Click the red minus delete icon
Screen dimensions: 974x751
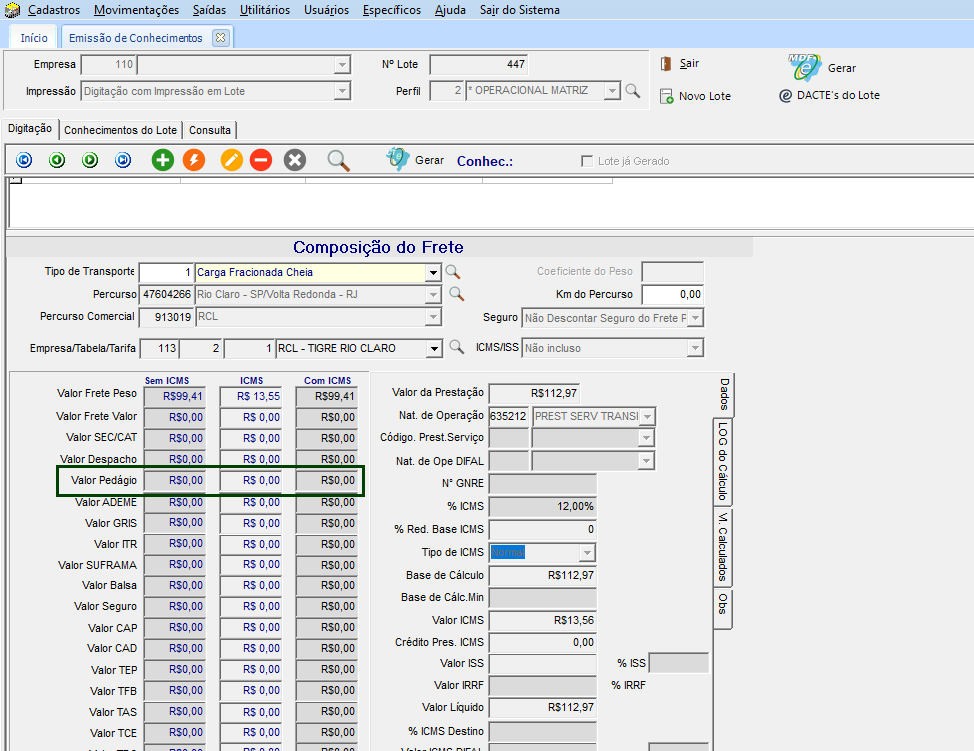[x=261, y=160]
